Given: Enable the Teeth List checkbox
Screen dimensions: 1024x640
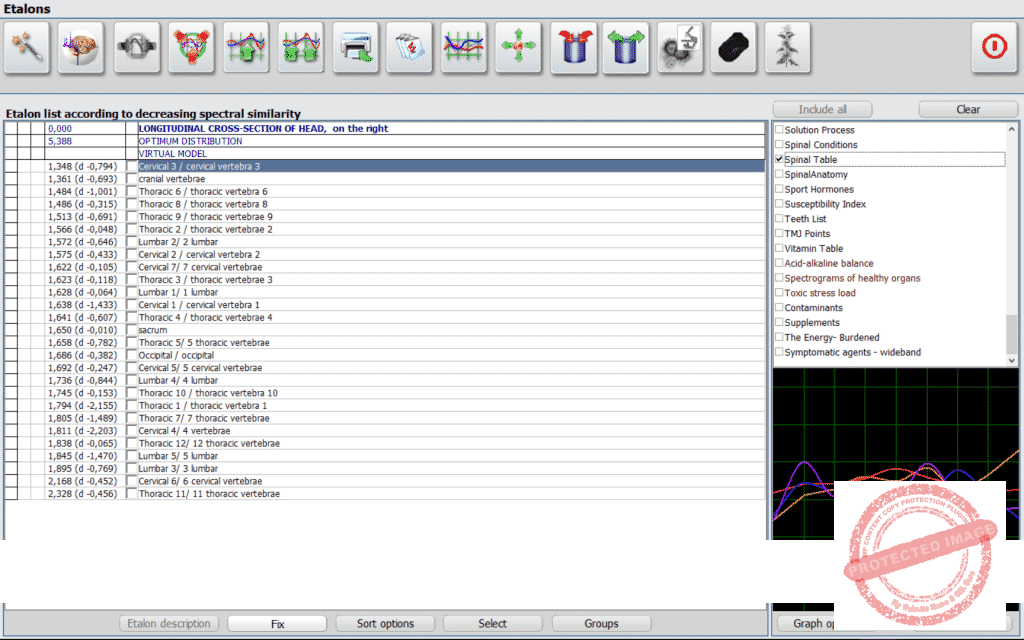Looking at the screenshot, I should (780, 219).
